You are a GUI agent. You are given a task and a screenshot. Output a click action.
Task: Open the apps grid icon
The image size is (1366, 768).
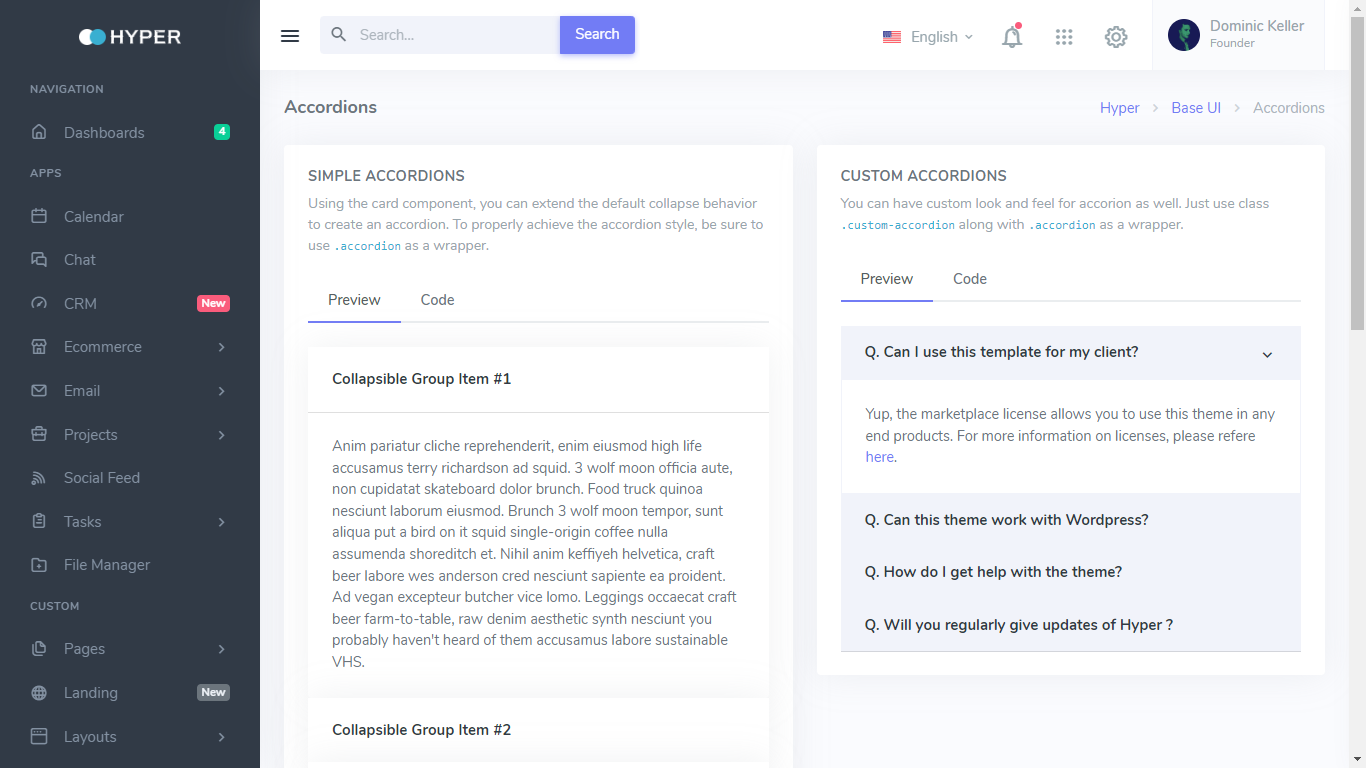(1064, 37)
